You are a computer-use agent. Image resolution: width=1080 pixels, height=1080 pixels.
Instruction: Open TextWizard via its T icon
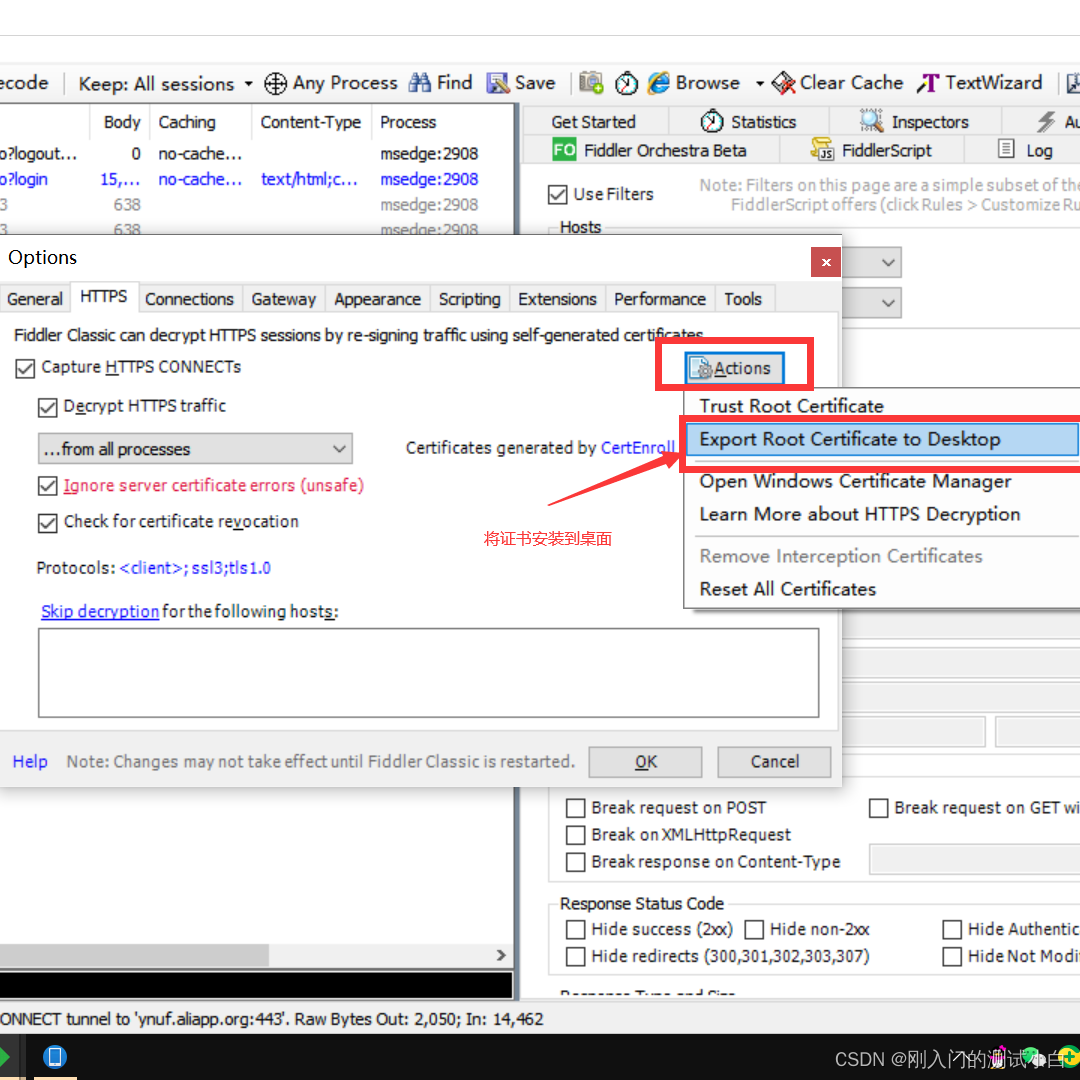927,83
